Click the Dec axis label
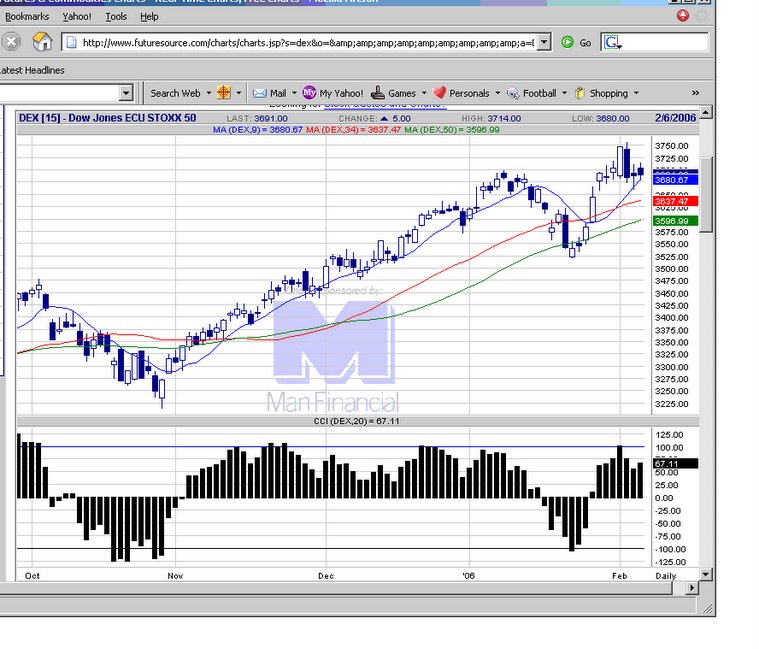 [326, 576]
